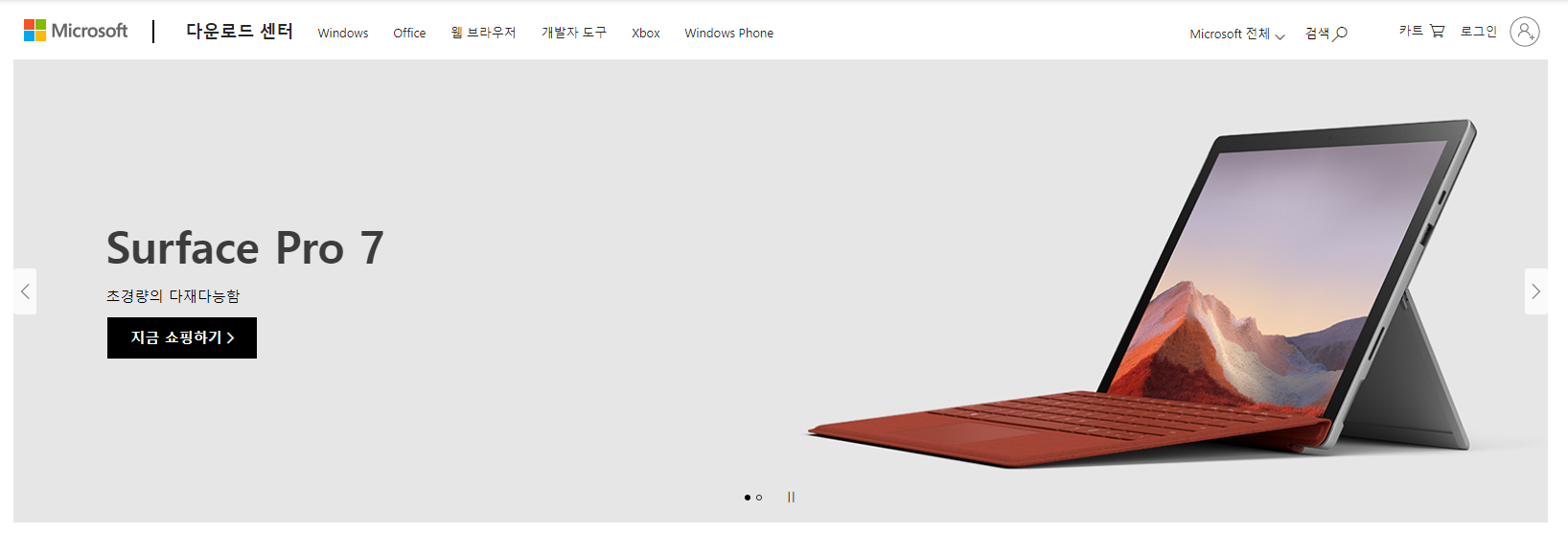Click the Surface Pro 7 heading

pyautogui.click(x=245, y=248)
